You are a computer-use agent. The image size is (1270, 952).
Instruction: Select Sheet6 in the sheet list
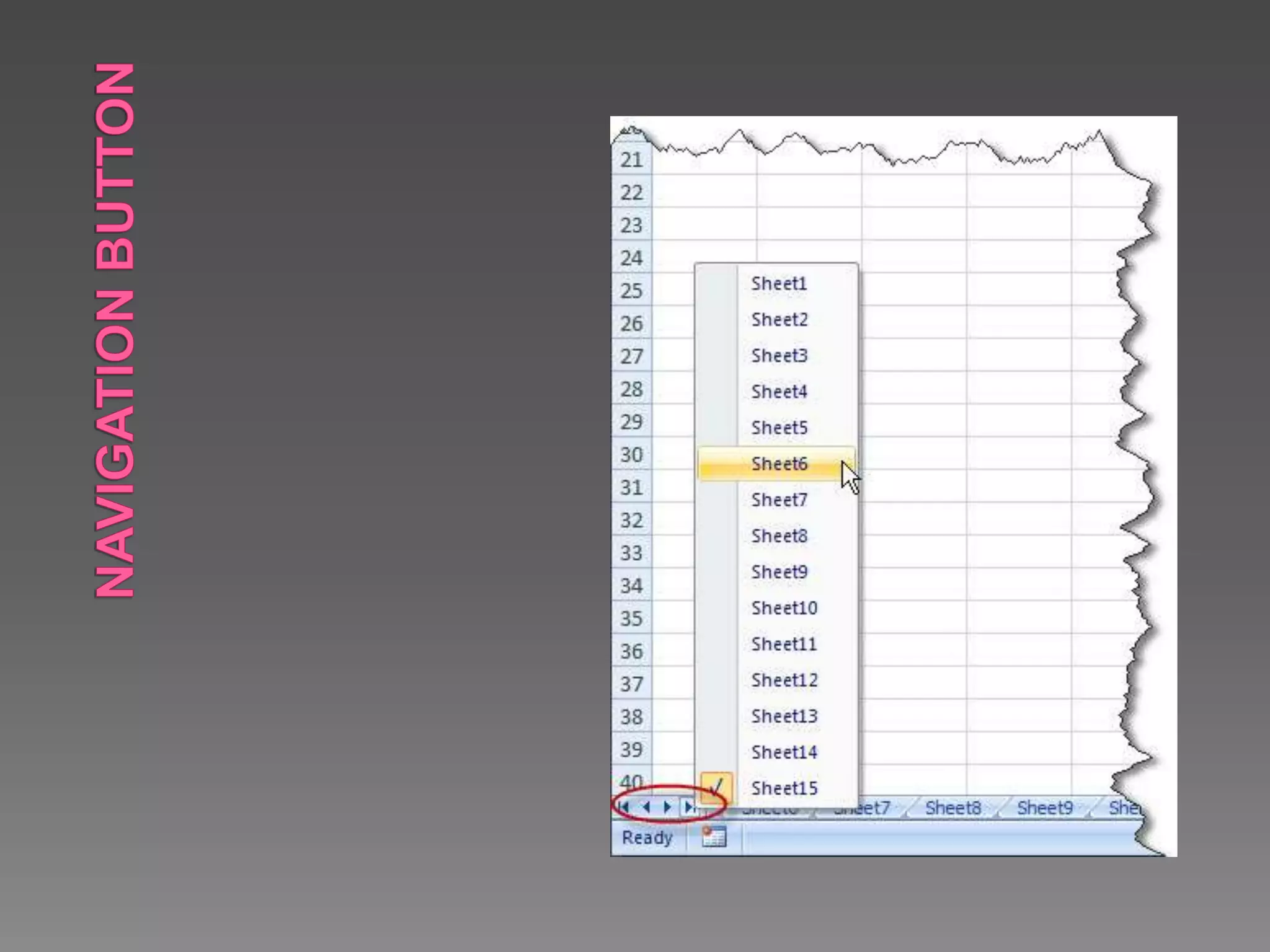pyautogui.click(x=779, y=464)
